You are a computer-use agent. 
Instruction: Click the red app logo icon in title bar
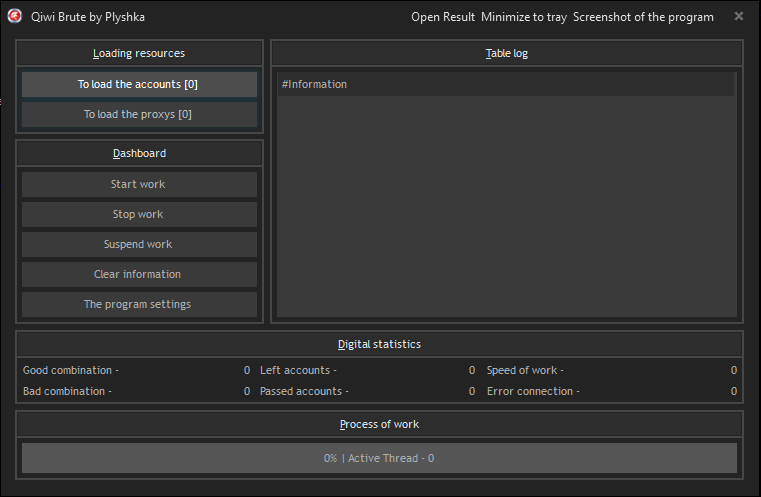tap(15, 17)
